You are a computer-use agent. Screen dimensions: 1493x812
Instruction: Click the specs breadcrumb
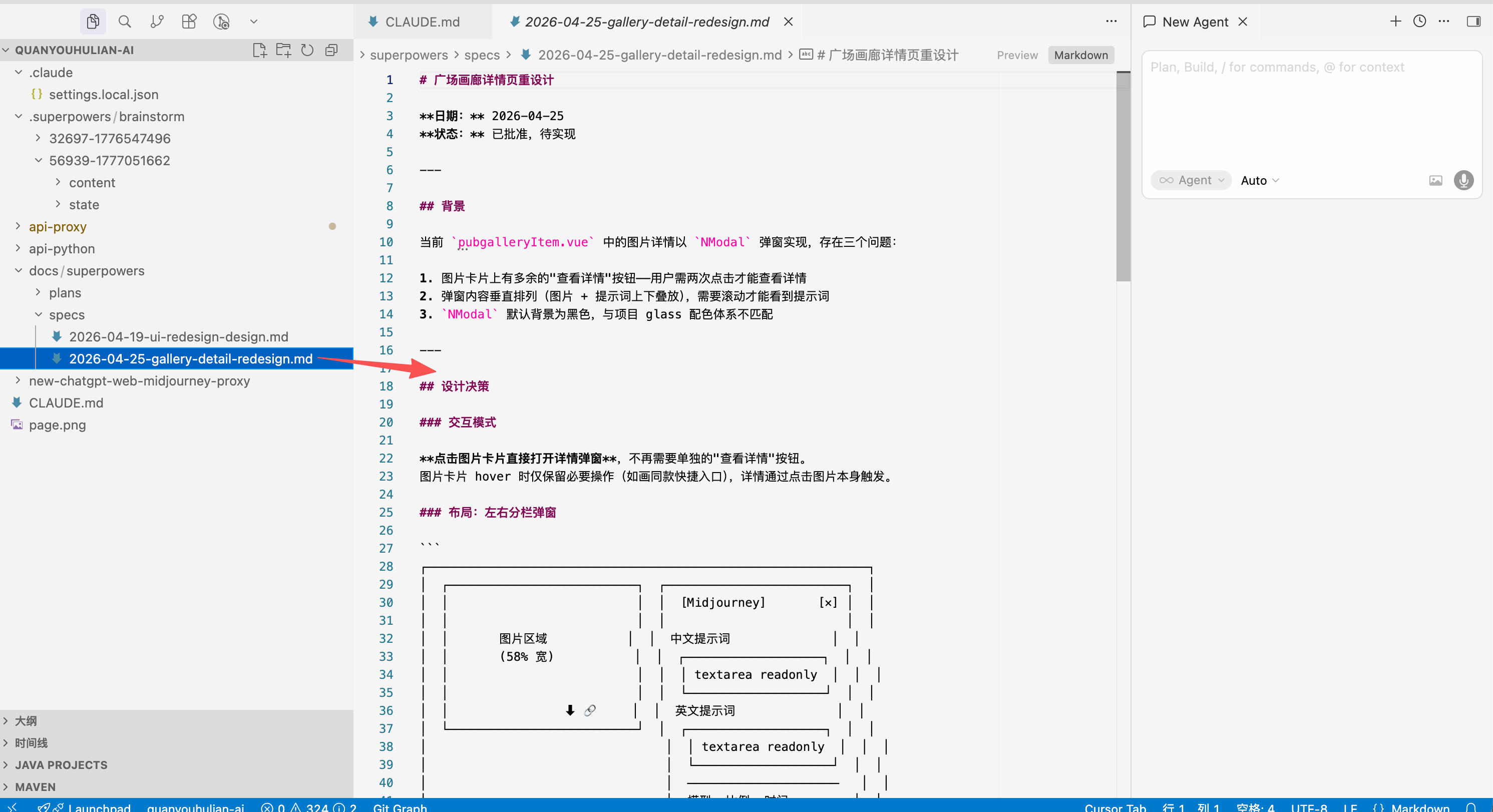coord(482,55)
